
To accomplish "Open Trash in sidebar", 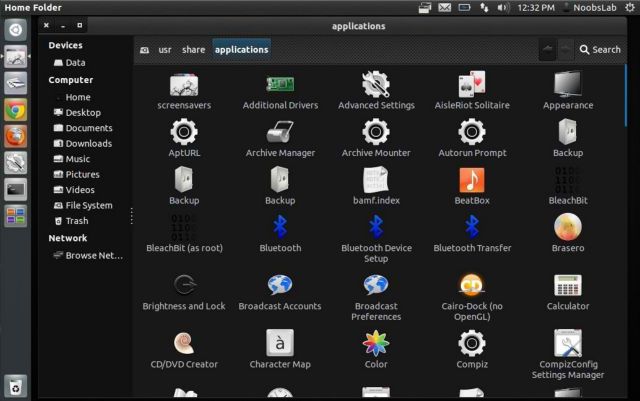I will 71,221.
